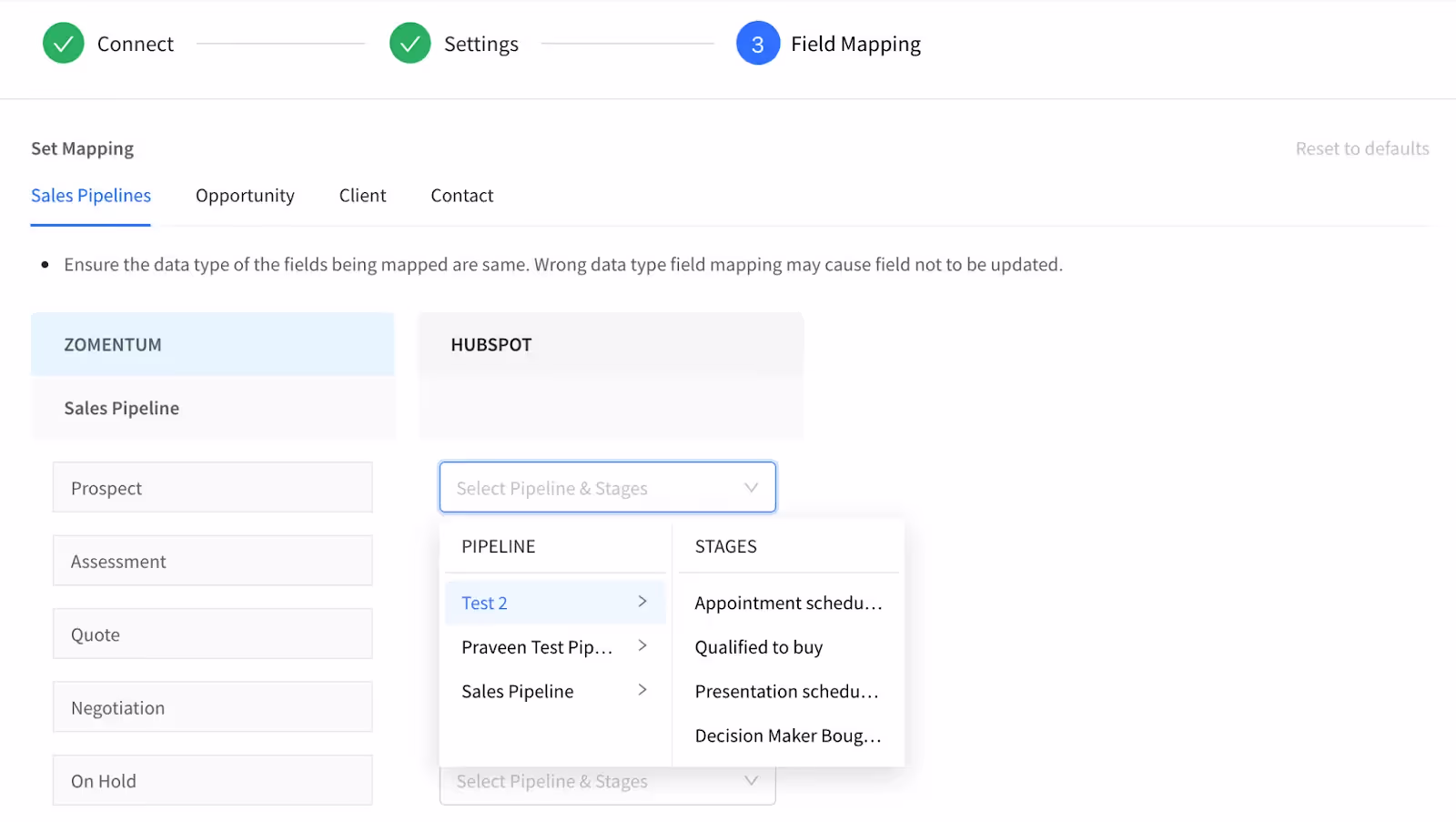Viewport: 1456px width, 822px height.
Task: Click the PIPELINE column heading
Action: click(499, 546)
